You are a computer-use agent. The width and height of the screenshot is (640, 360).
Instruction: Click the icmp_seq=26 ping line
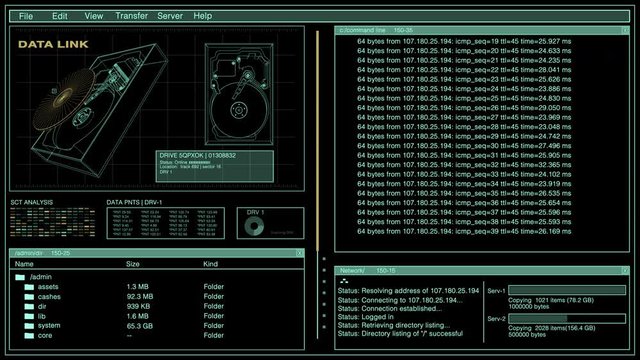tap(464, 108)
